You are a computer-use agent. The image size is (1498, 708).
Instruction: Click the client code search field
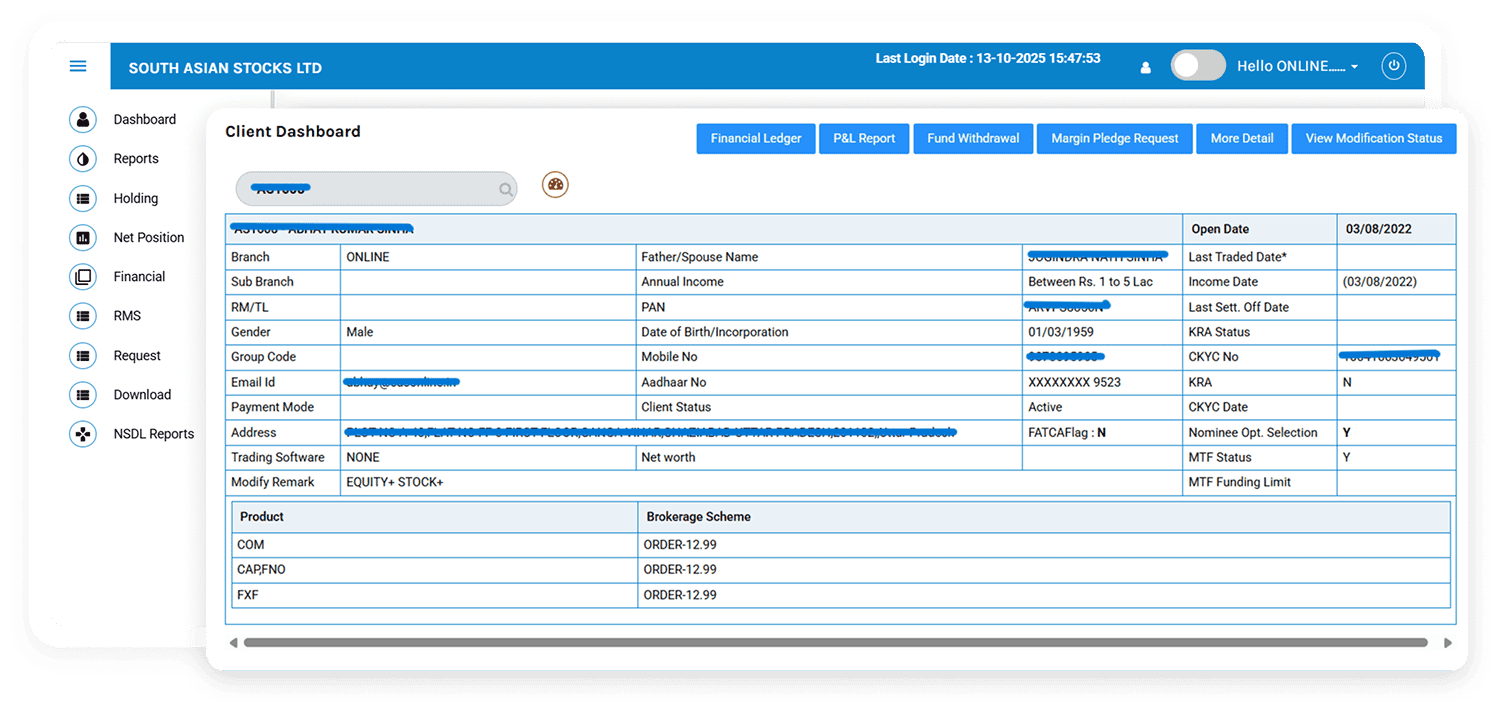370,189
